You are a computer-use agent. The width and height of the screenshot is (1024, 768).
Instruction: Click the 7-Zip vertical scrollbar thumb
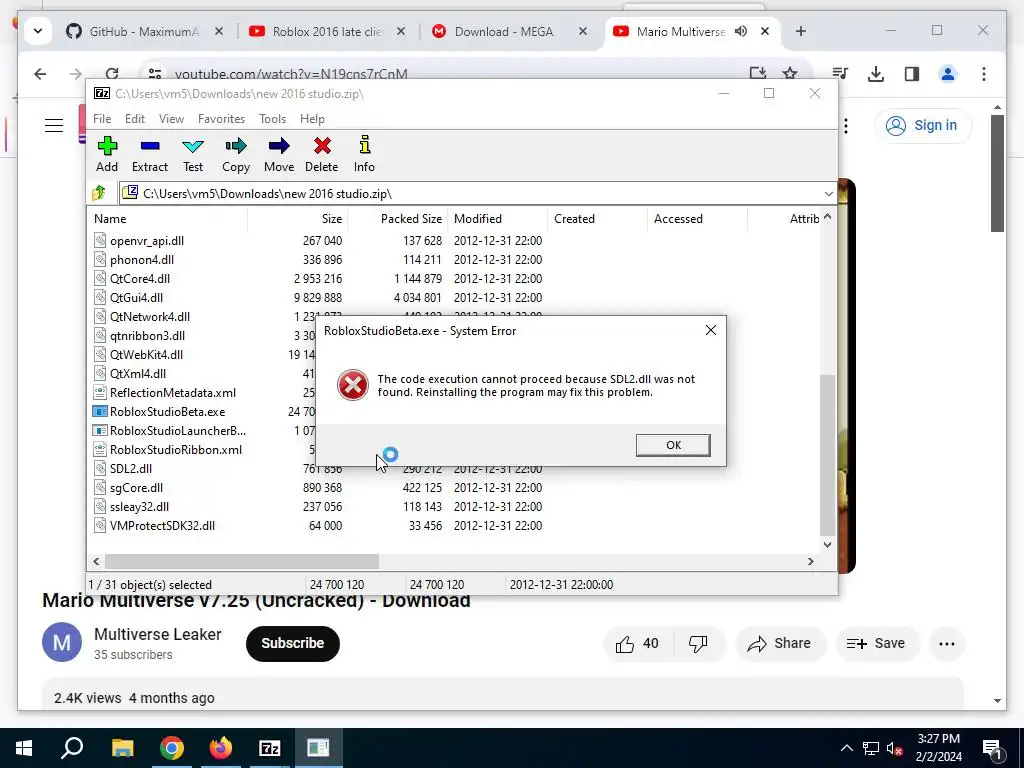(827, 455)
